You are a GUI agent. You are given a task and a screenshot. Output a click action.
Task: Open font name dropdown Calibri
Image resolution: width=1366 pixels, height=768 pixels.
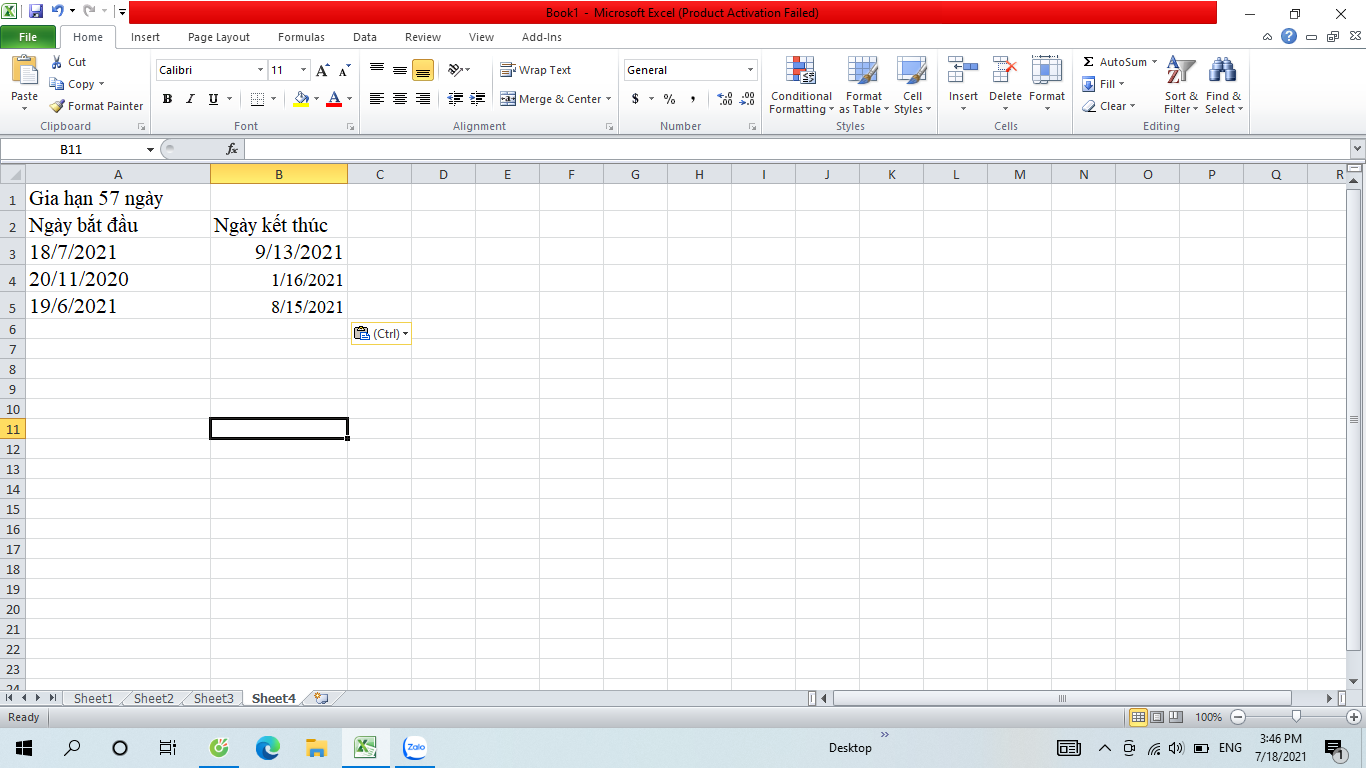coord(260,70)
